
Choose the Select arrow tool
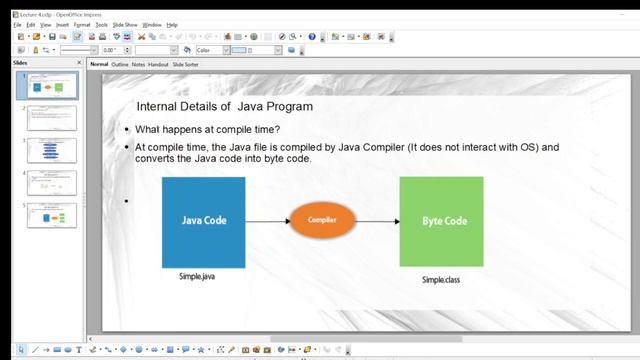pos(21,350)
